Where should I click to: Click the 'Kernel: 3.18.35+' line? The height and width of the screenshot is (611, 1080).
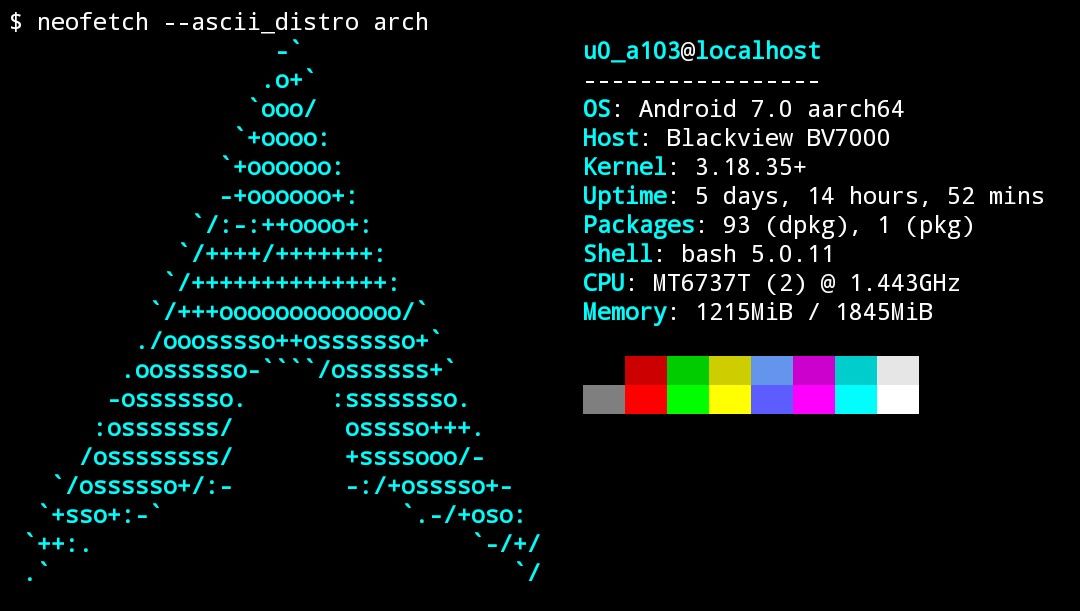click(694, 167)
